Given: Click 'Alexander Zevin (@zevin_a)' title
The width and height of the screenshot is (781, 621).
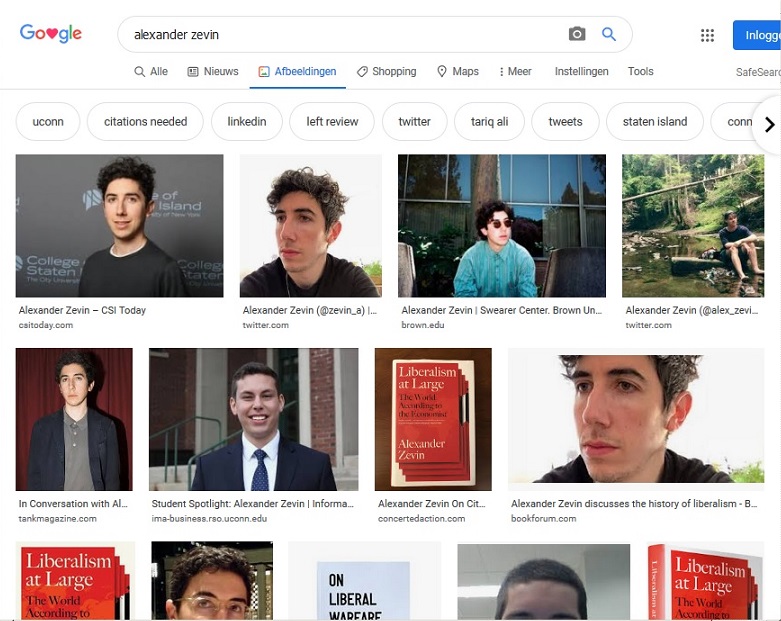Looking at the screenshot, I should [x=310, y=310].
